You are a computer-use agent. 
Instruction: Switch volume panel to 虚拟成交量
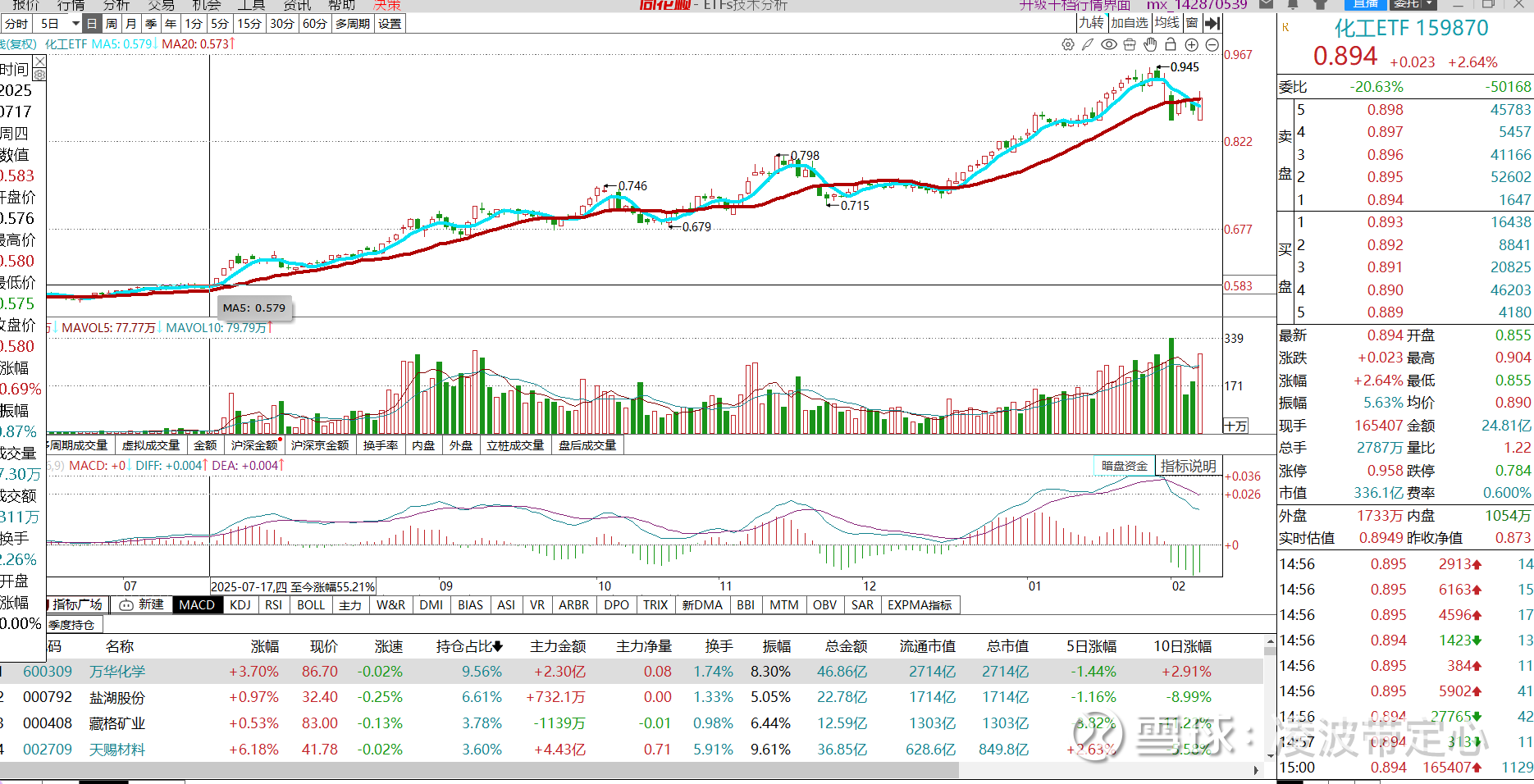pos(151,445)
